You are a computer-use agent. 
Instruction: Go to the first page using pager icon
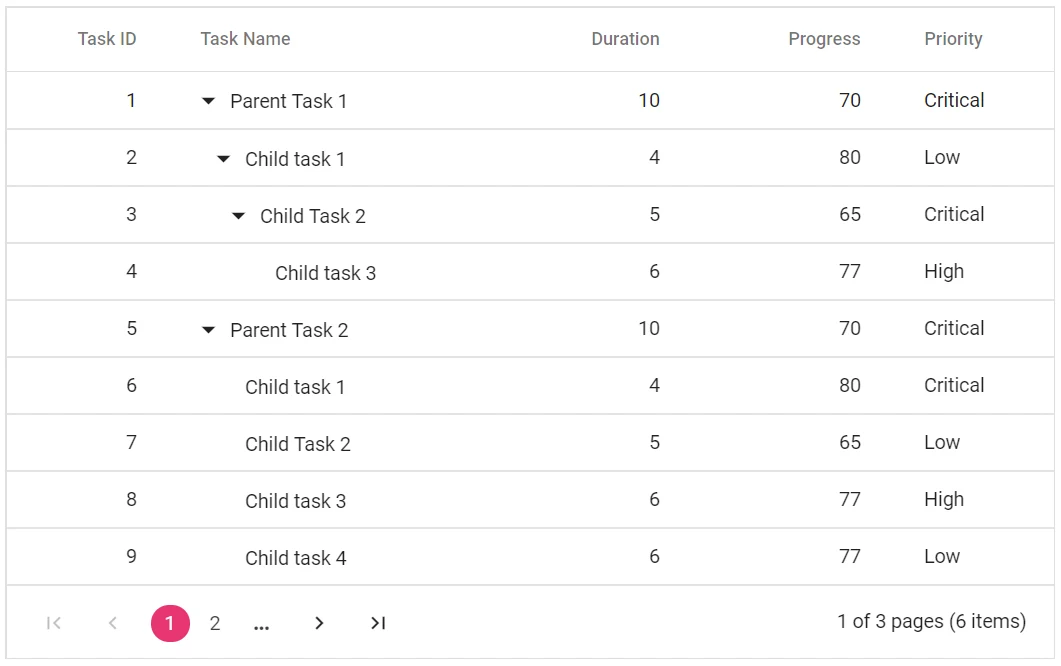tap(54, 622)
